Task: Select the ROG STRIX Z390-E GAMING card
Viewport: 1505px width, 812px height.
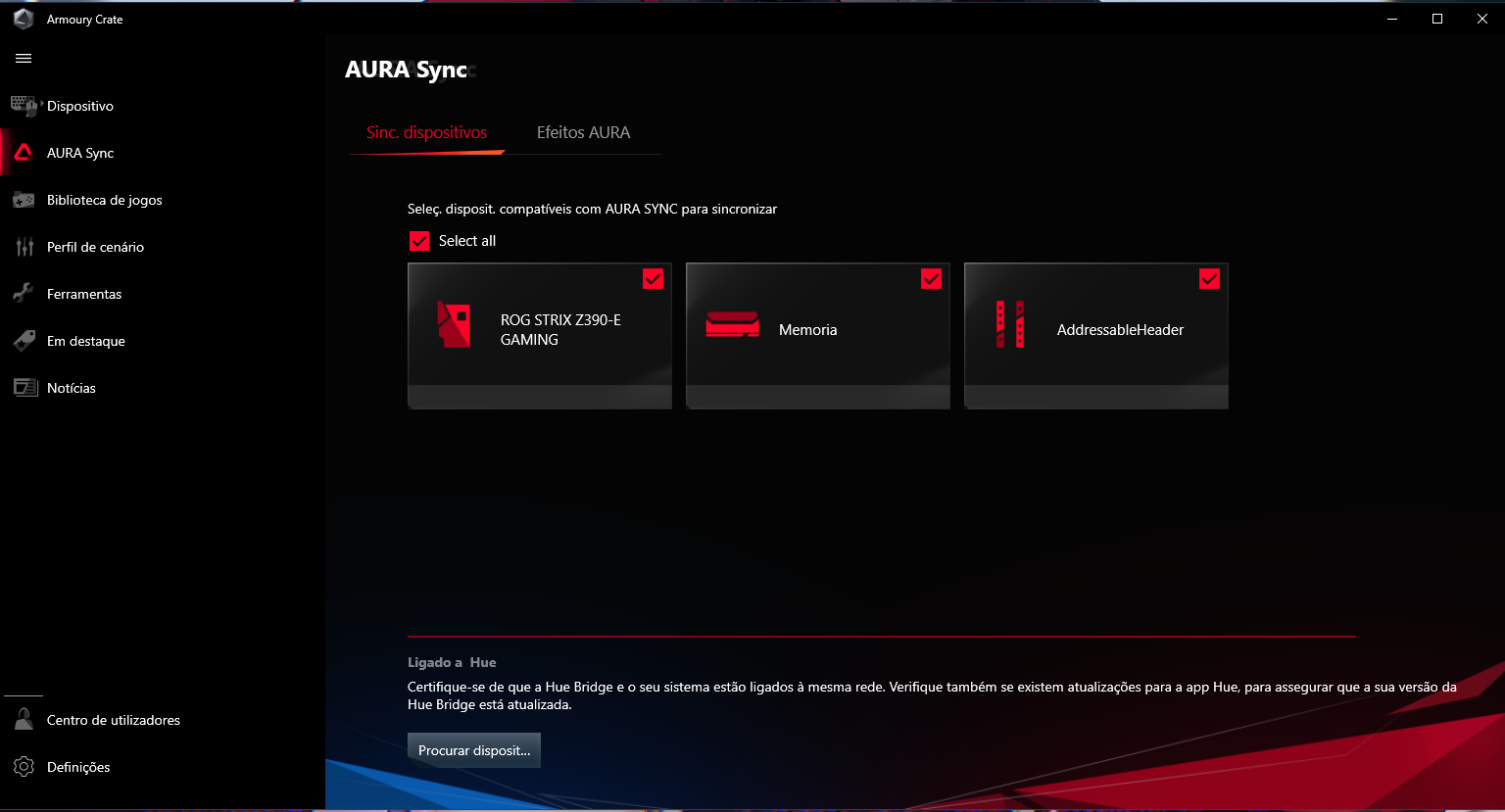Action: (x=540, y=335)
